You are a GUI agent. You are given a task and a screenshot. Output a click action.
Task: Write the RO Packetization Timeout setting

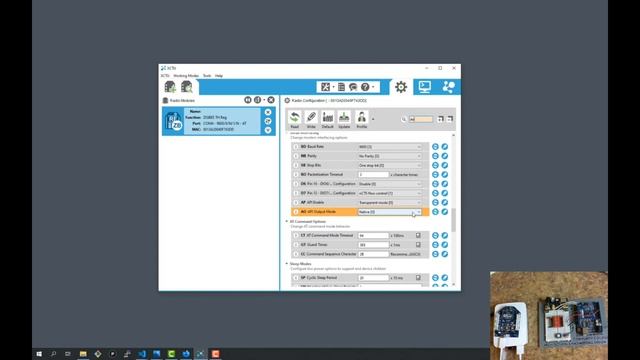pyautogui.click(x=444, y=175)
